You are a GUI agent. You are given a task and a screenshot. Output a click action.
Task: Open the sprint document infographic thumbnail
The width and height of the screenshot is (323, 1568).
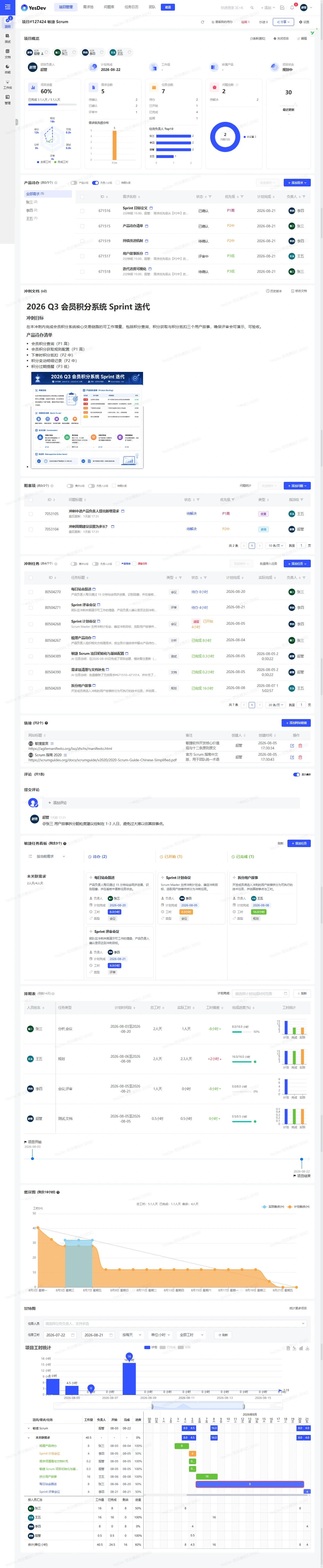[x=87, y=420]
